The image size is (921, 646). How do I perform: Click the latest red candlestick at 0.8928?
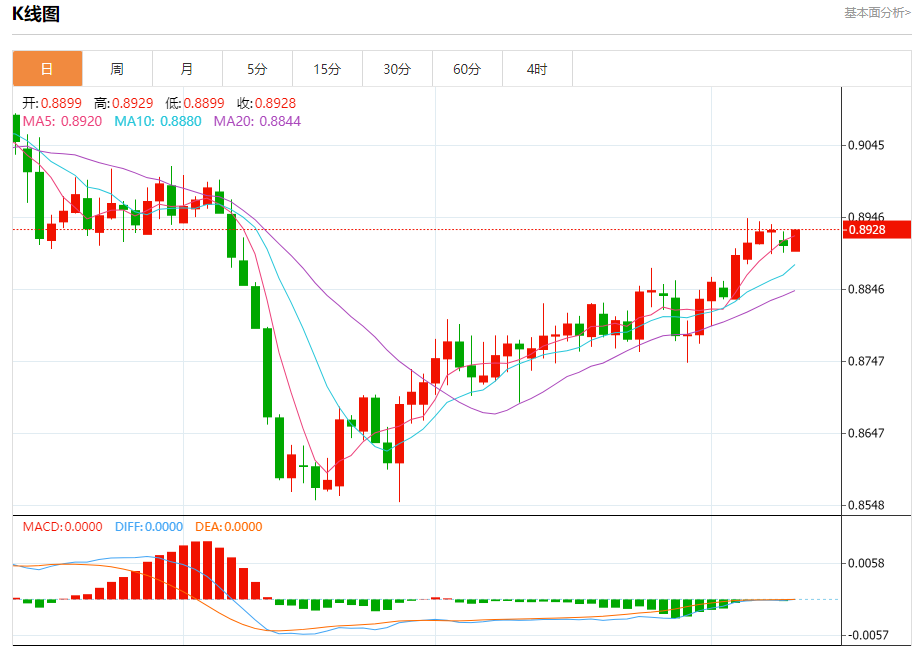click(x=795, y=241)
